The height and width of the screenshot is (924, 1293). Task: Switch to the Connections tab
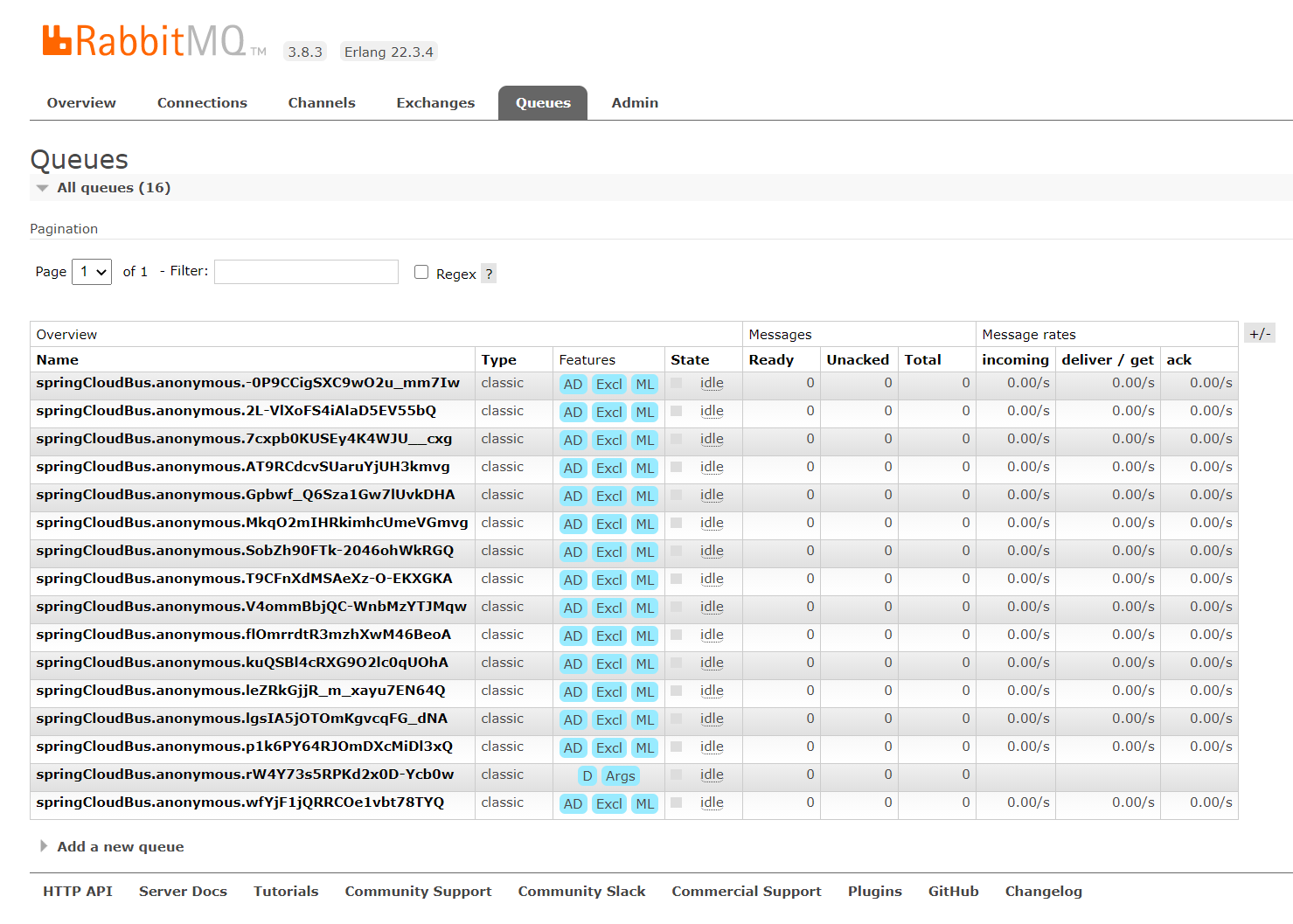coord(202,103)
